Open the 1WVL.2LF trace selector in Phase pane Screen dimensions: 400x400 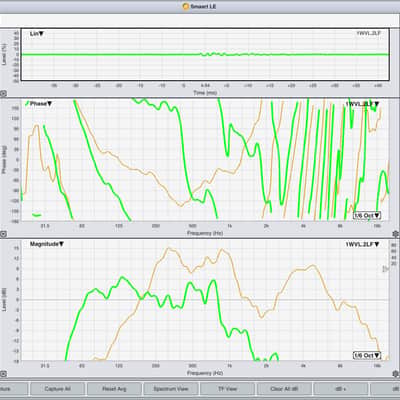[x=362, y=104]
